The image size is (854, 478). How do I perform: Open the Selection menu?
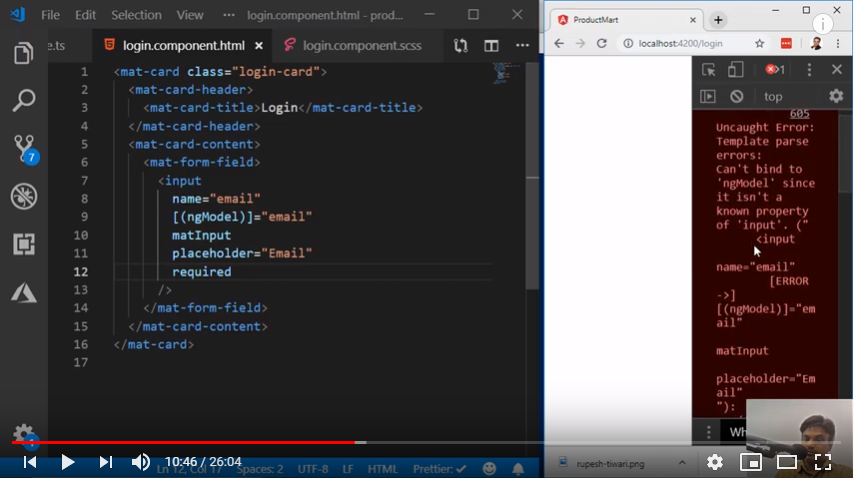tap(136, 15)
